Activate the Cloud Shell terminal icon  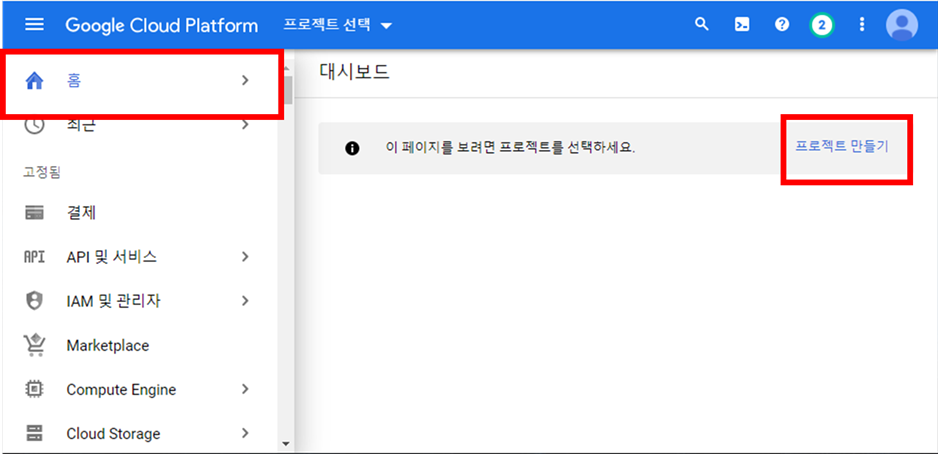(x=742, y=25)
